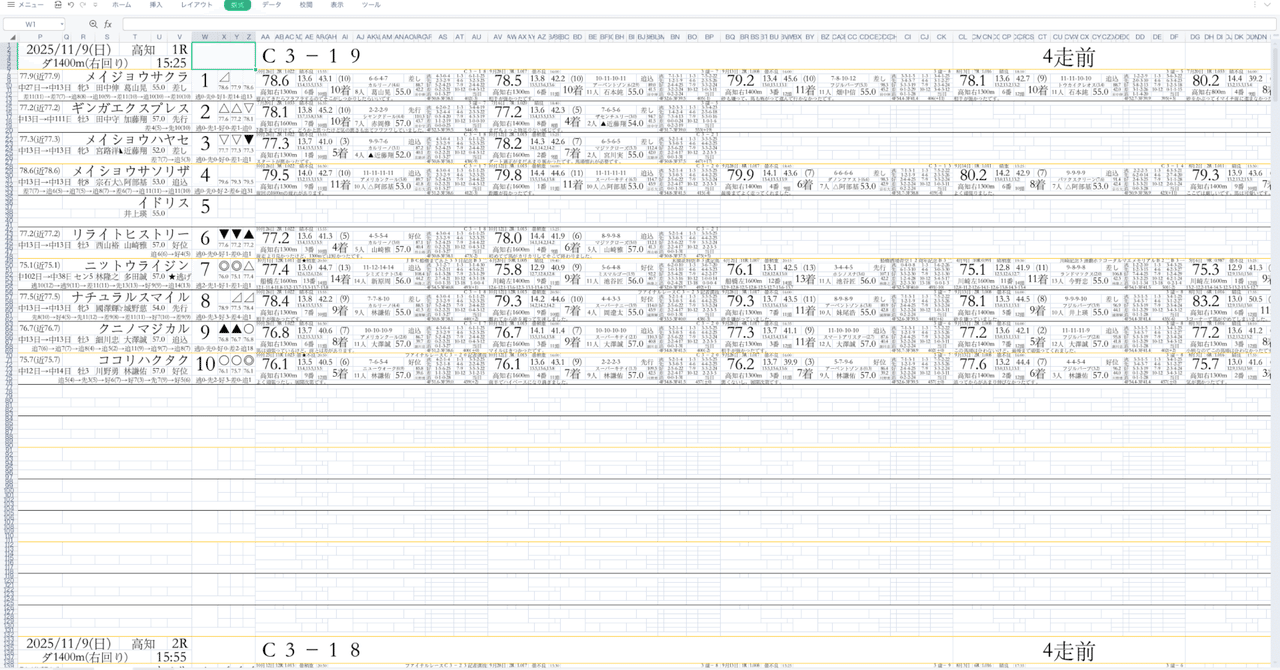Select column CK header
This screenshot has width=1280, height=670.
click(941, 37)
